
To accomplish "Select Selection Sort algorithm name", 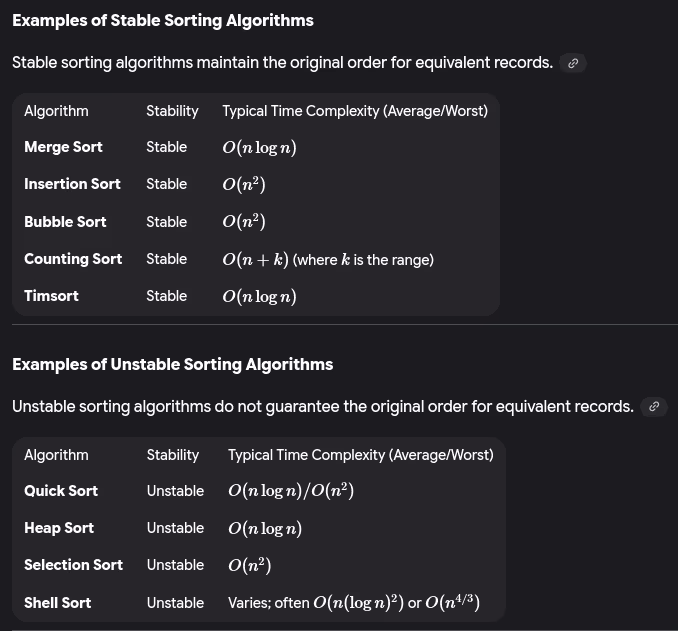I will (x=73, y=565).
